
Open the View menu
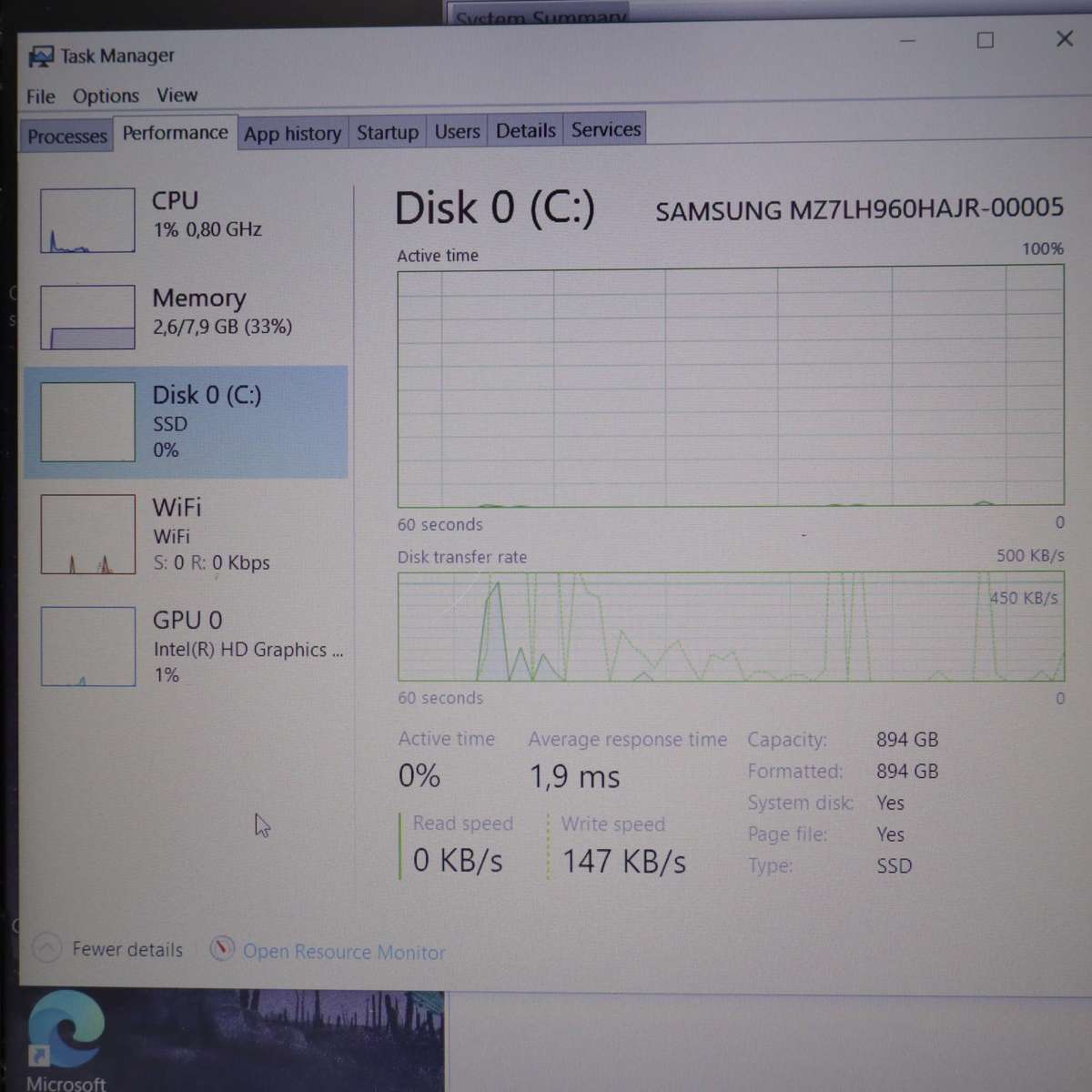pos(177,96)
